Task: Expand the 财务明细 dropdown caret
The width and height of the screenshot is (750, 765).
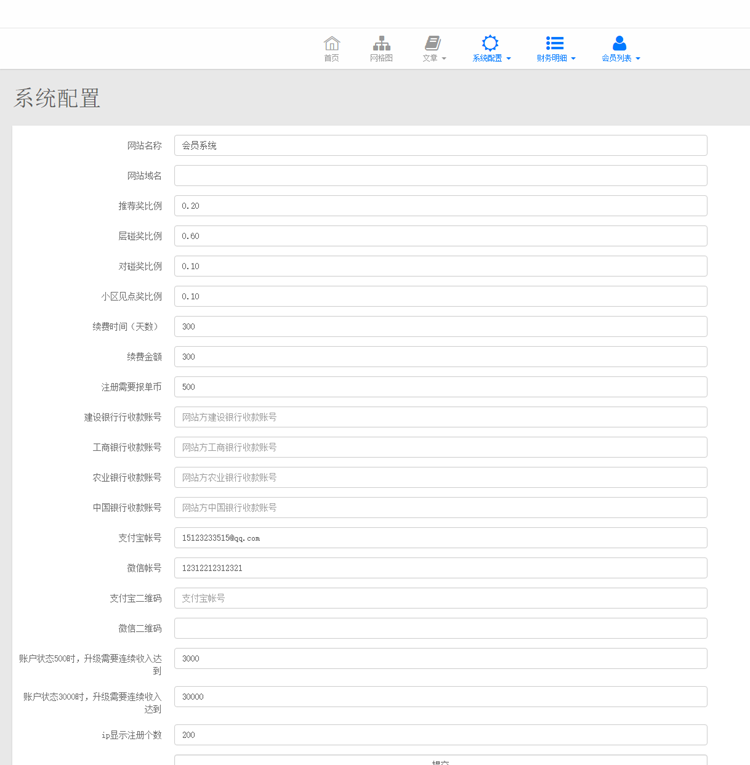Action: pyautogui.click(x=573, y=59)
